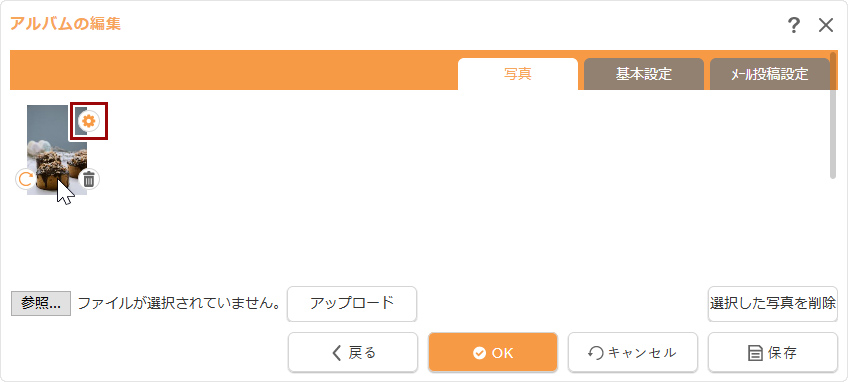Screen dimensions: 848x382
Task: Click the checkmark icon inside OK button
Action: click(x=479, y=353)
